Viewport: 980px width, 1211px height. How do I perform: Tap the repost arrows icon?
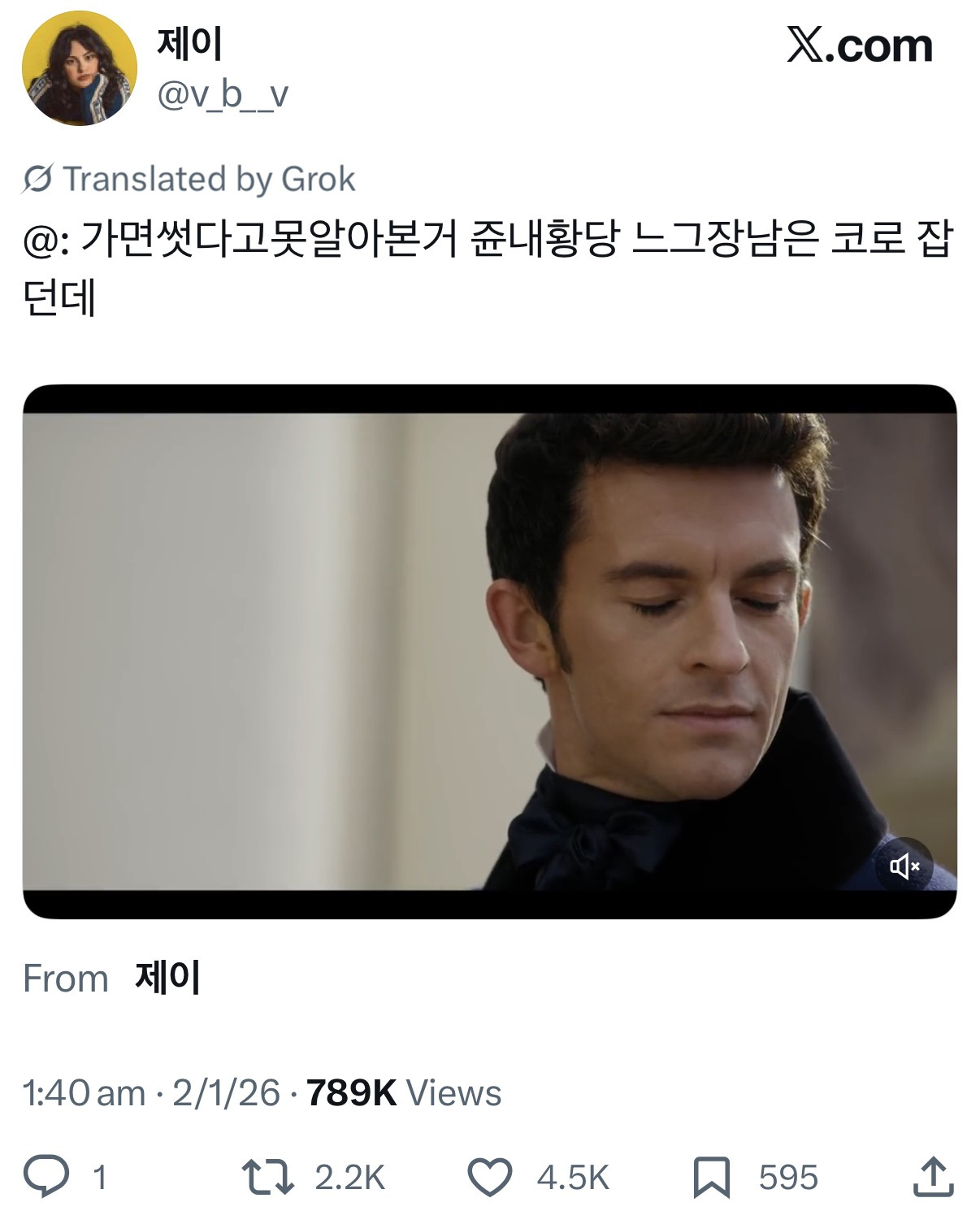[268, 1177]
